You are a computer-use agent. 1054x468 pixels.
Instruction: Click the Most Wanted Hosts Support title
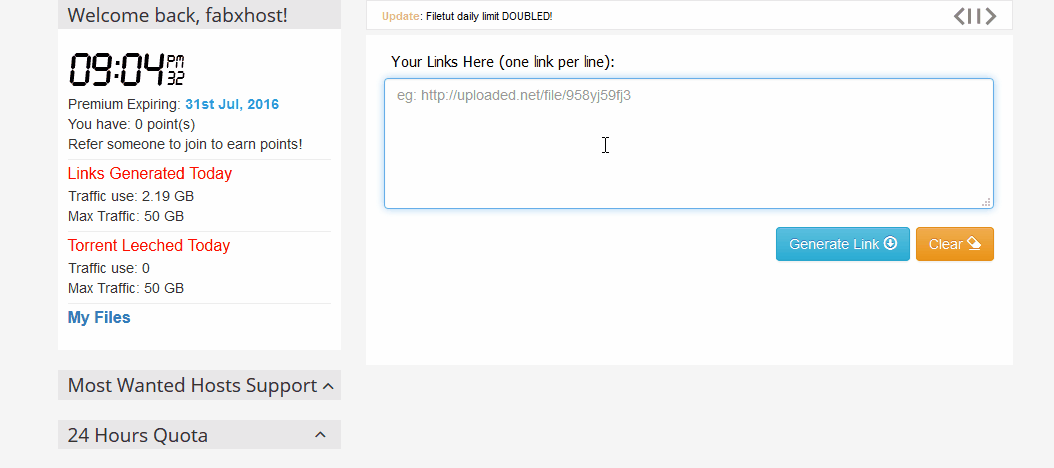pyautogui.click(x=192, y=385)
